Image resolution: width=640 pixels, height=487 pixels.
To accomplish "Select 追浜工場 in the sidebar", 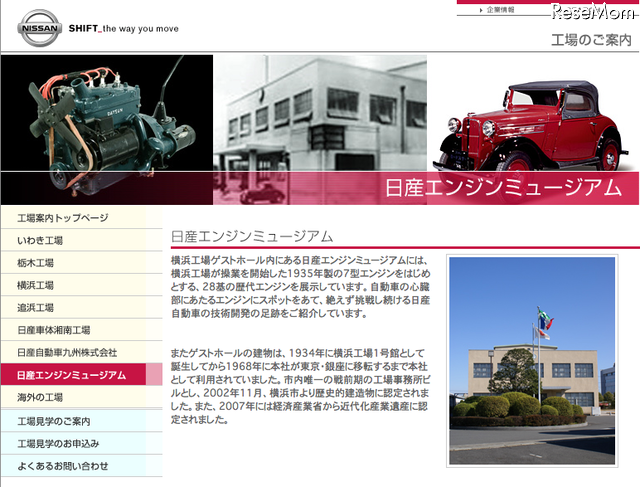I will (82, 308).
